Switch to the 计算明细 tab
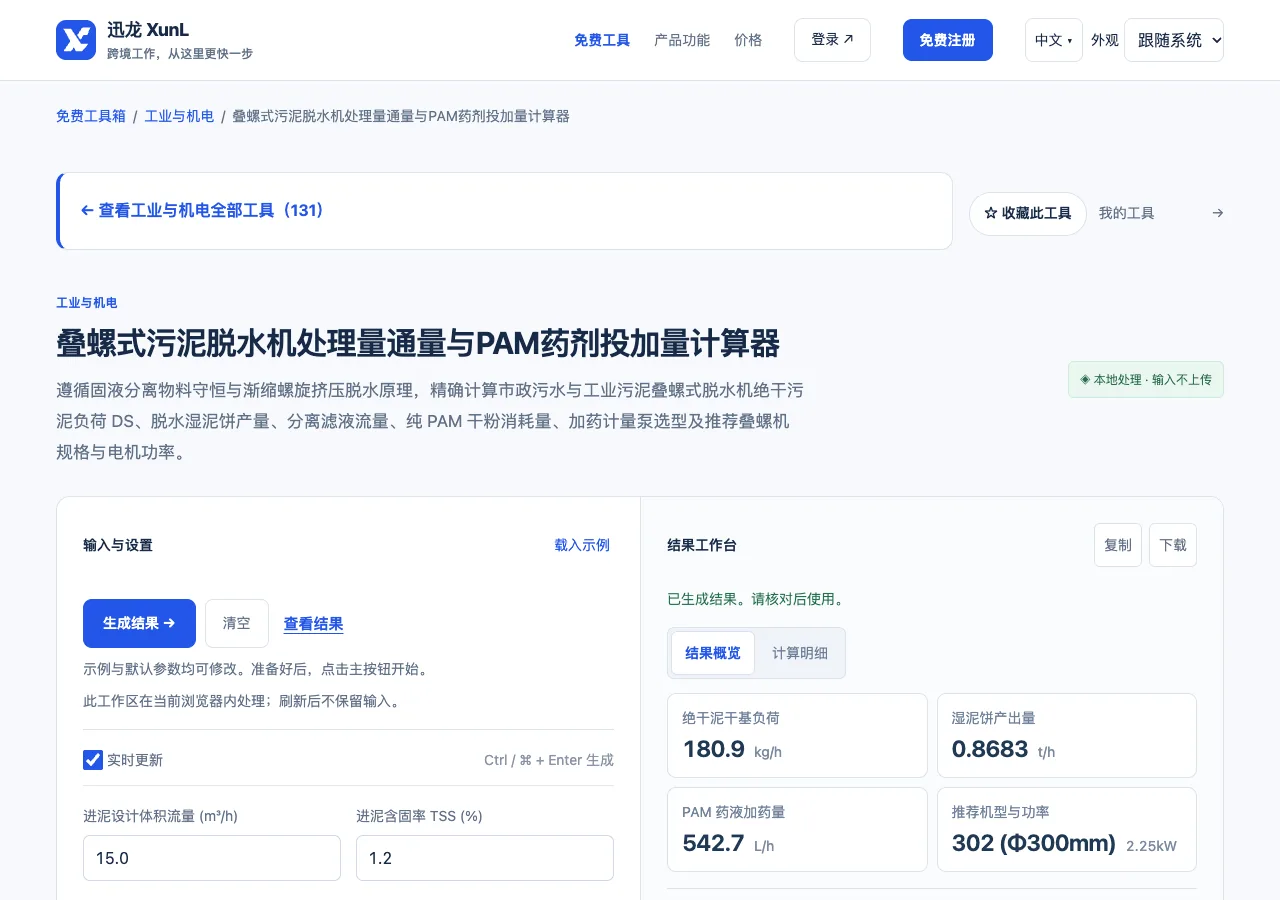The width and height of the screenshot is (1280, 900). point(800,653)
